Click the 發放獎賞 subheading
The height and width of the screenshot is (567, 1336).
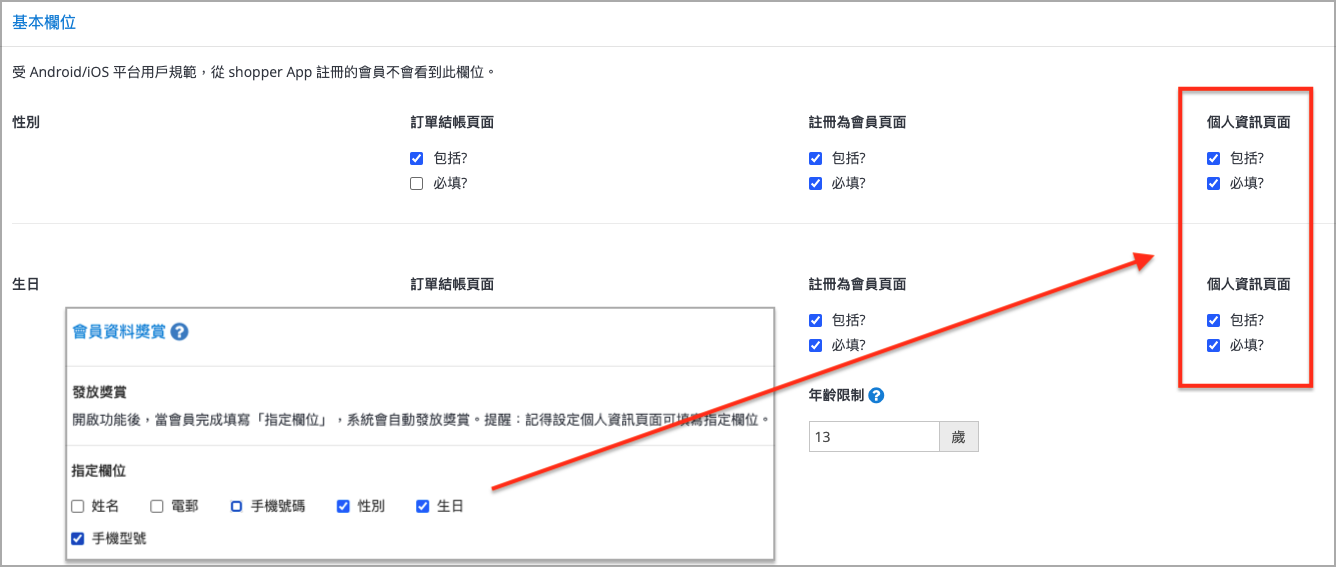[x=99, y=391]
